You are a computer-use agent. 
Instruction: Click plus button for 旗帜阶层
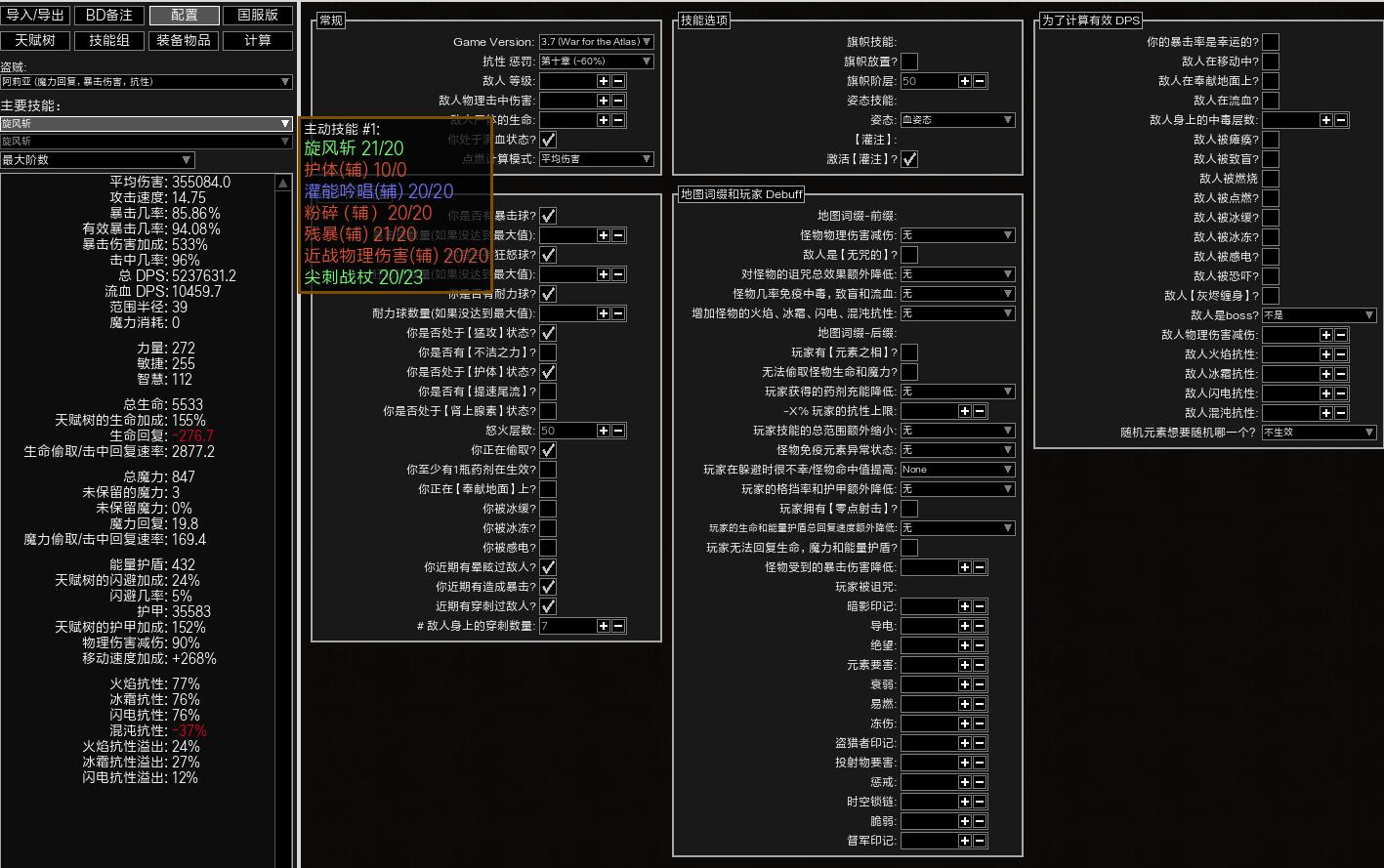click(964, 81)
